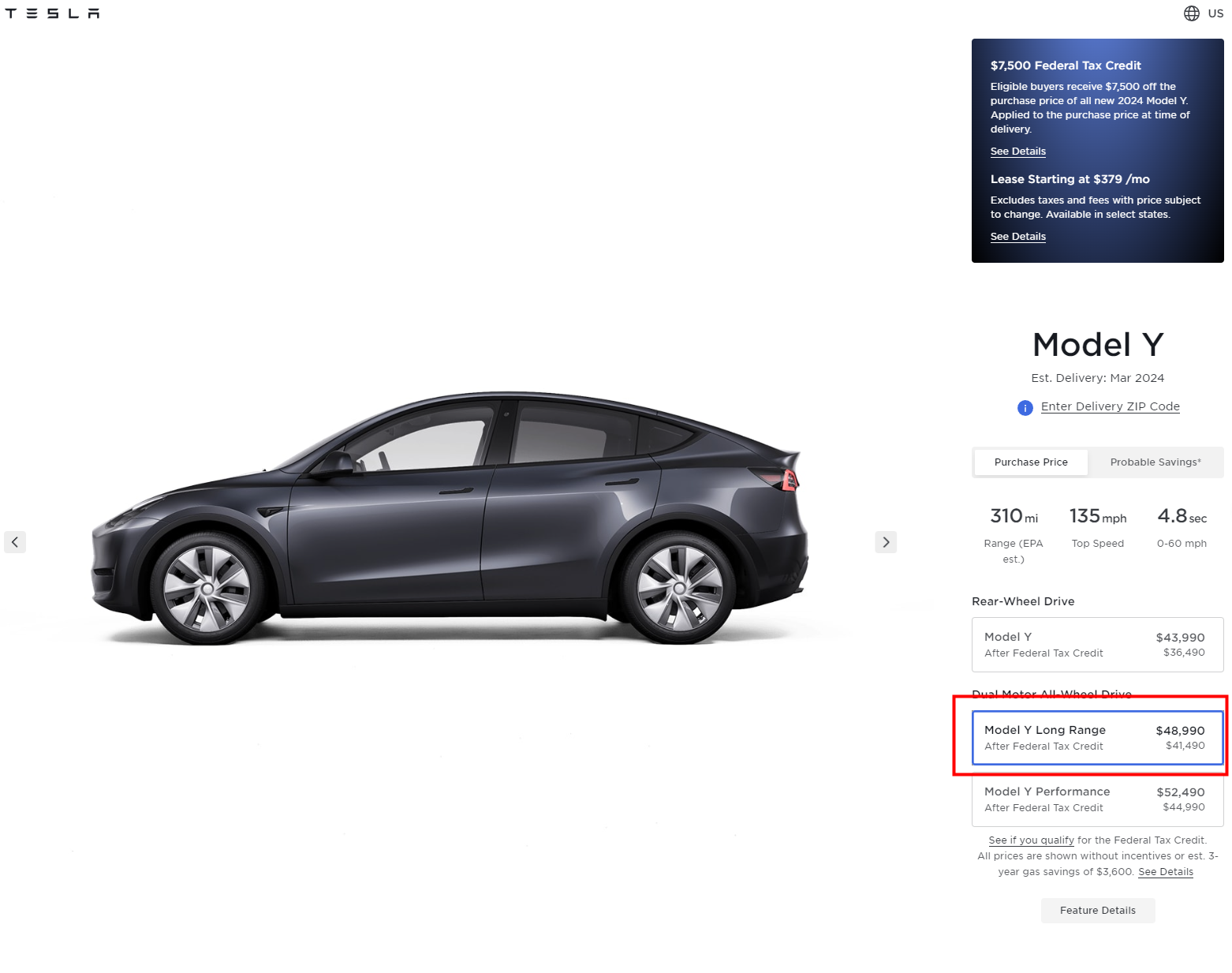This screenshot has width=1232, height=973.
Task: Click the Model Y car image
Action: pos(450,518)
